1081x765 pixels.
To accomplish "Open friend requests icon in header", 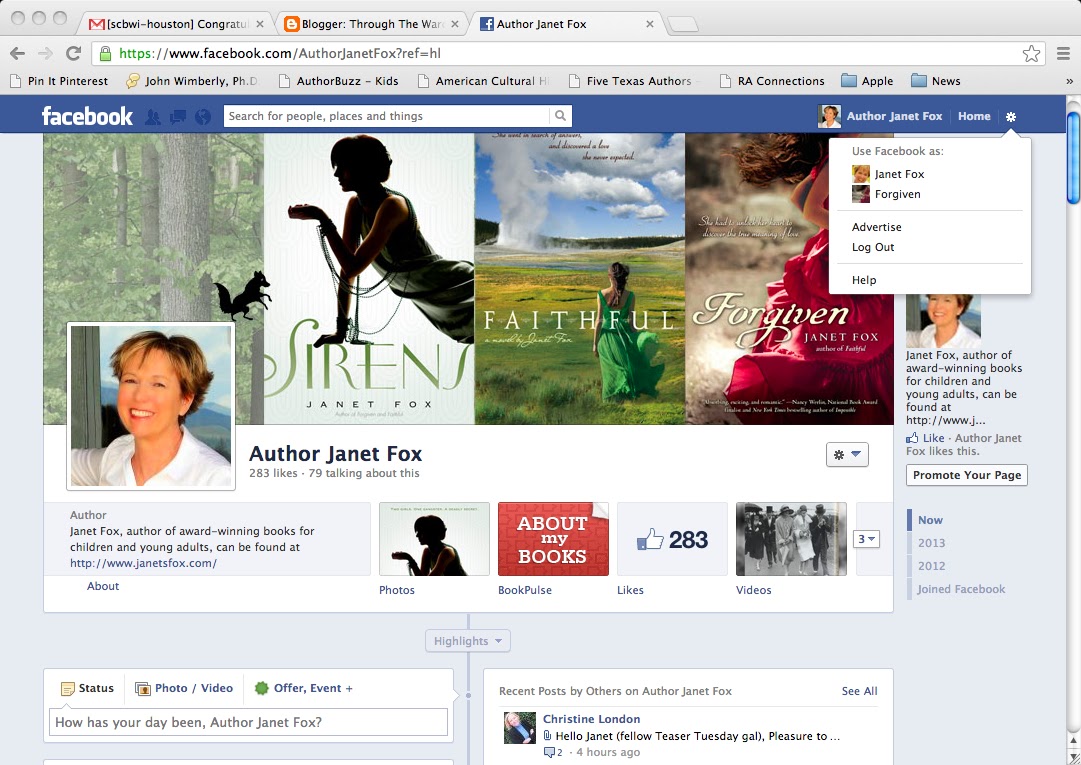I will coord(152,117).
